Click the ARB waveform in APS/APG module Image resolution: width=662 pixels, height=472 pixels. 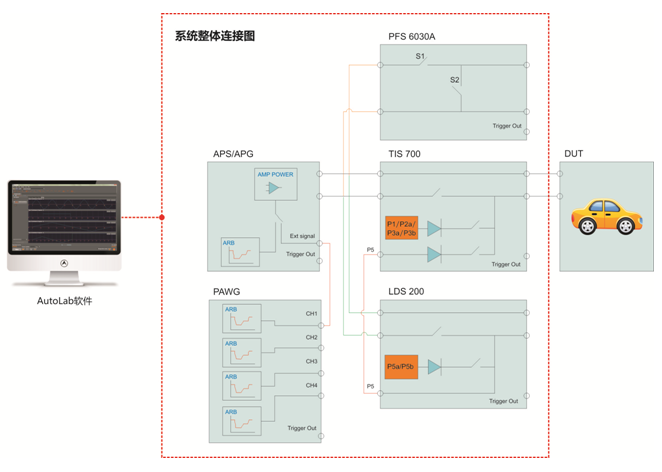click(240, 252)
